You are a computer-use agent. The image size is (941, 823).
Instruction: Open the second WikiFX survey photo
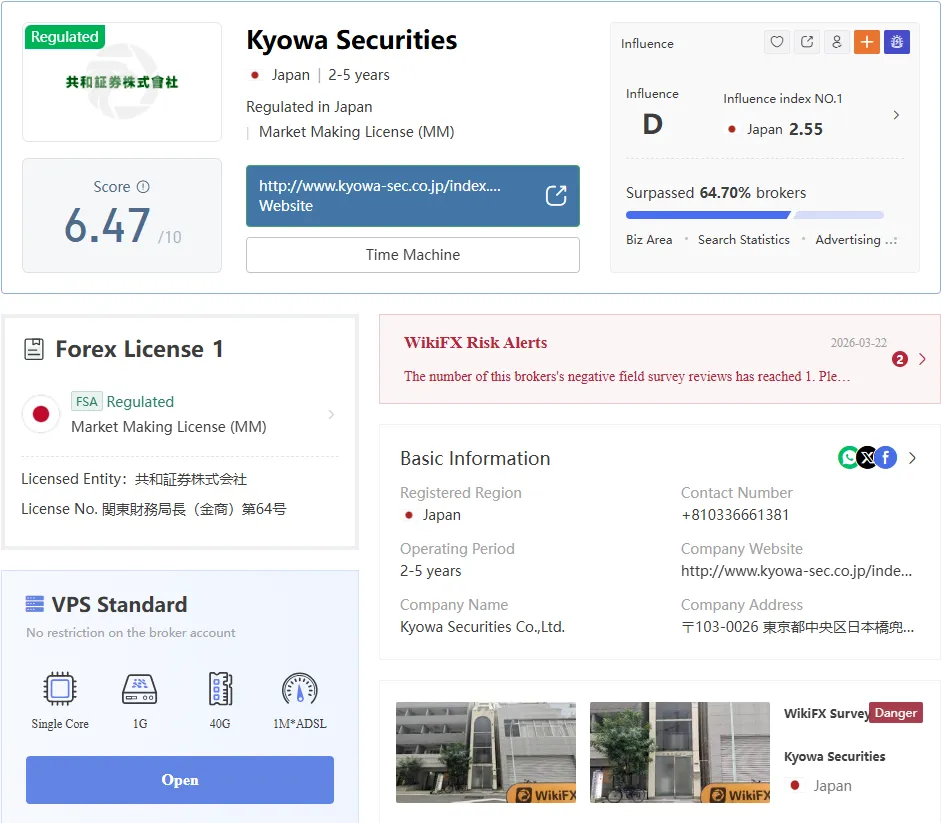680,752
